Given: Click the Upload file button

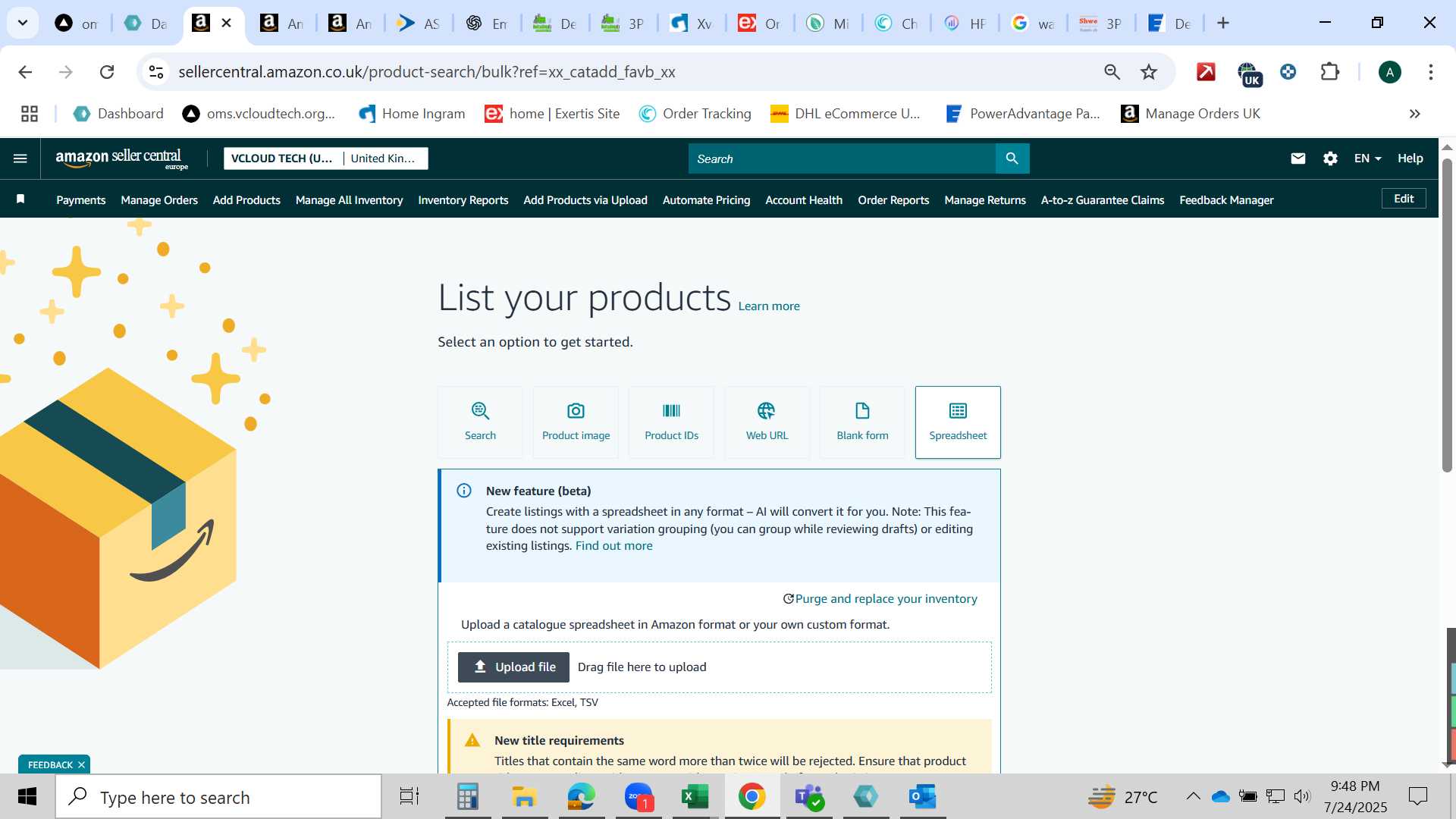Looking at the screenshot, I should pos(513,667).
